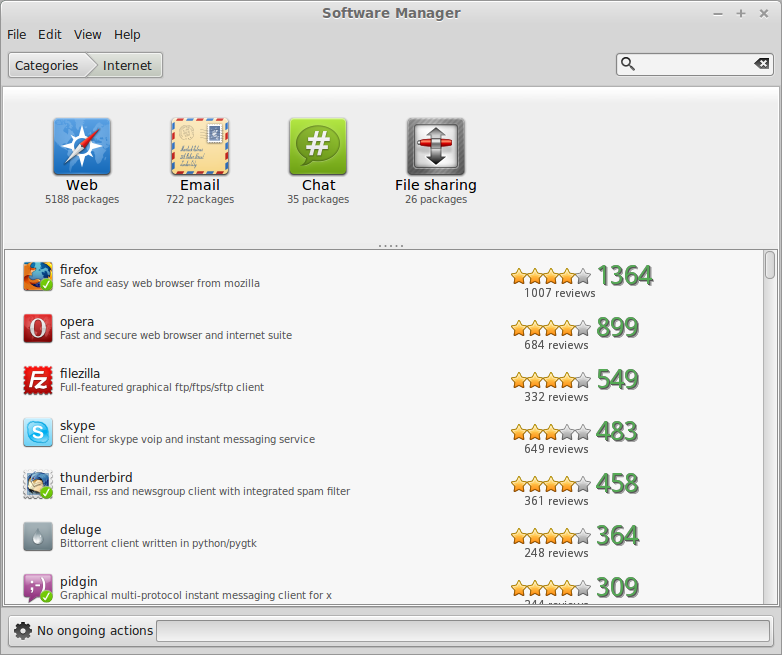Click deluge star rating

pos(551,536)
